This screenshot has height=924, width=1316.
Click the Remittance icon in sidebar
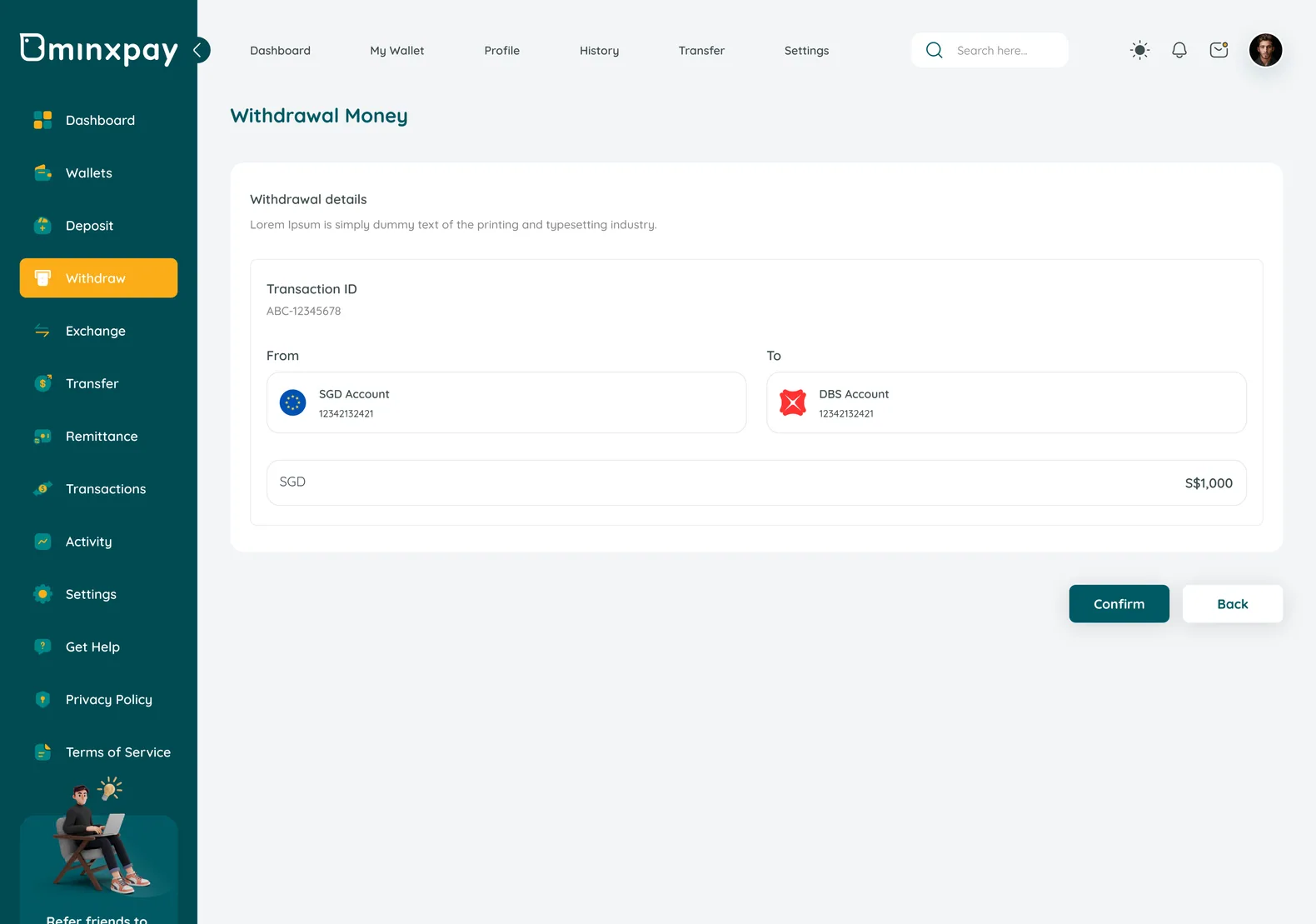pos(42,436)
